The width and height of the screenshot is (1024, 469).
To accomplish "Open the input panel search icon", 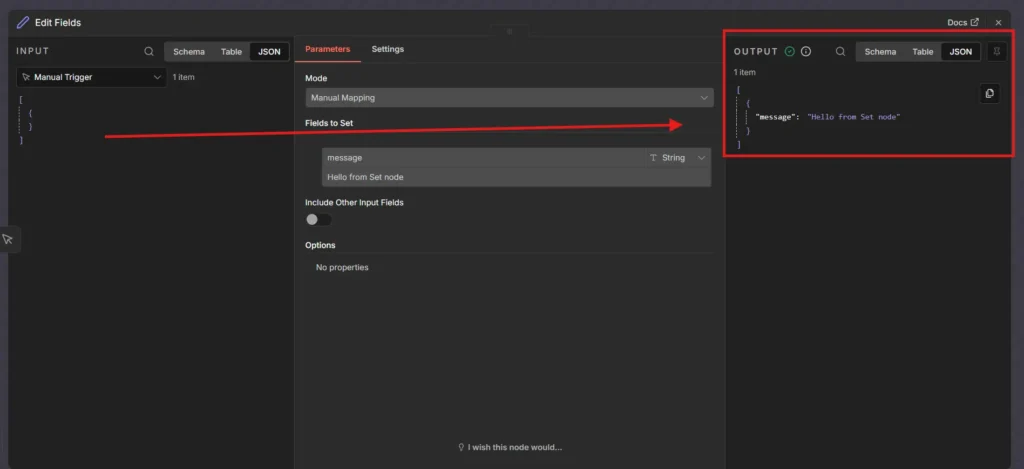I will 149,52.
